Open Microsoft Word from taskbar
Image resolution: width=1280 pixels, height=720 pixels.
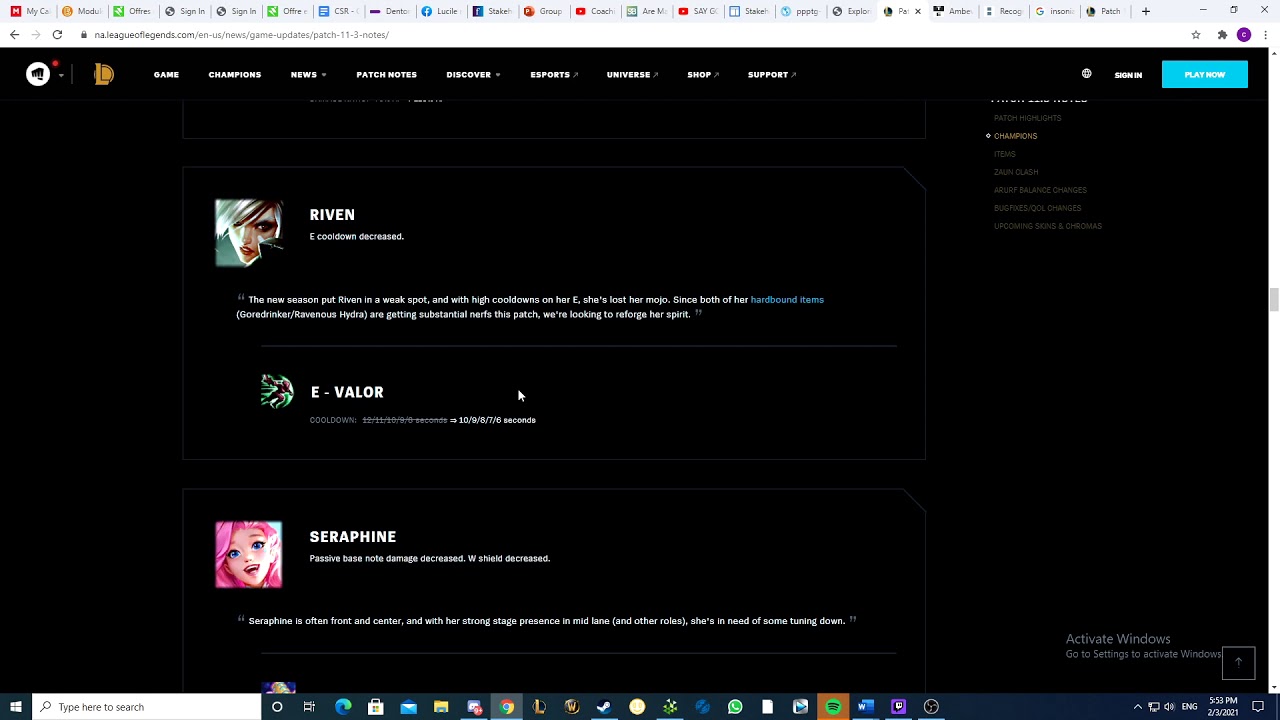point(866,707)
